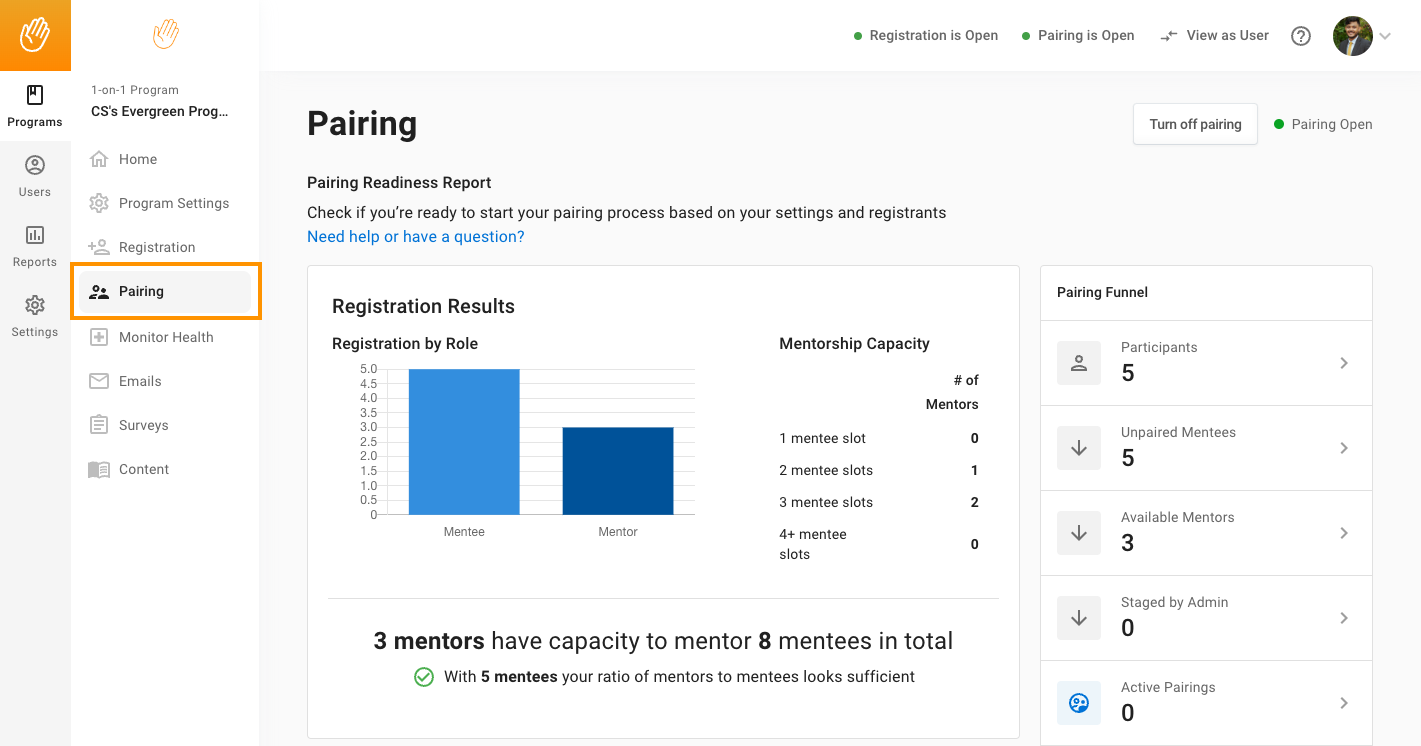Open the help question mark icon

point(1301,36)
